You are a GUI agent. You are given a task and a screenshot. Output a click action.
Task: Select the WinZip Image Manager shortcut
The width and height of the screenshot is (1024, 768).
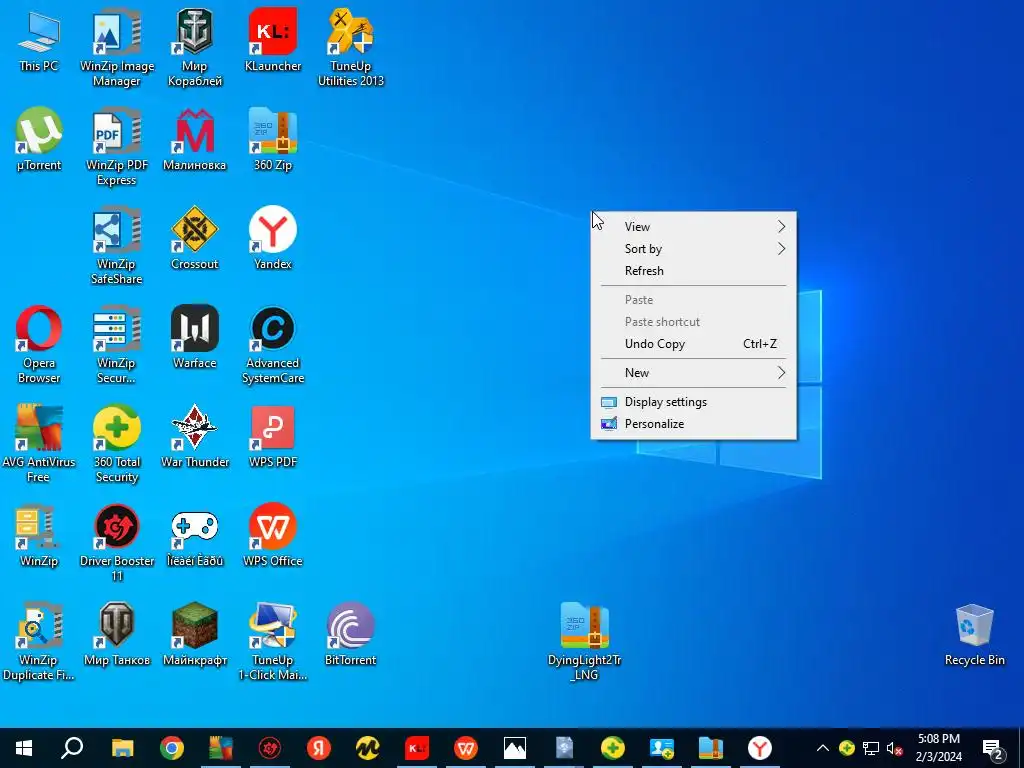point(117,47)
